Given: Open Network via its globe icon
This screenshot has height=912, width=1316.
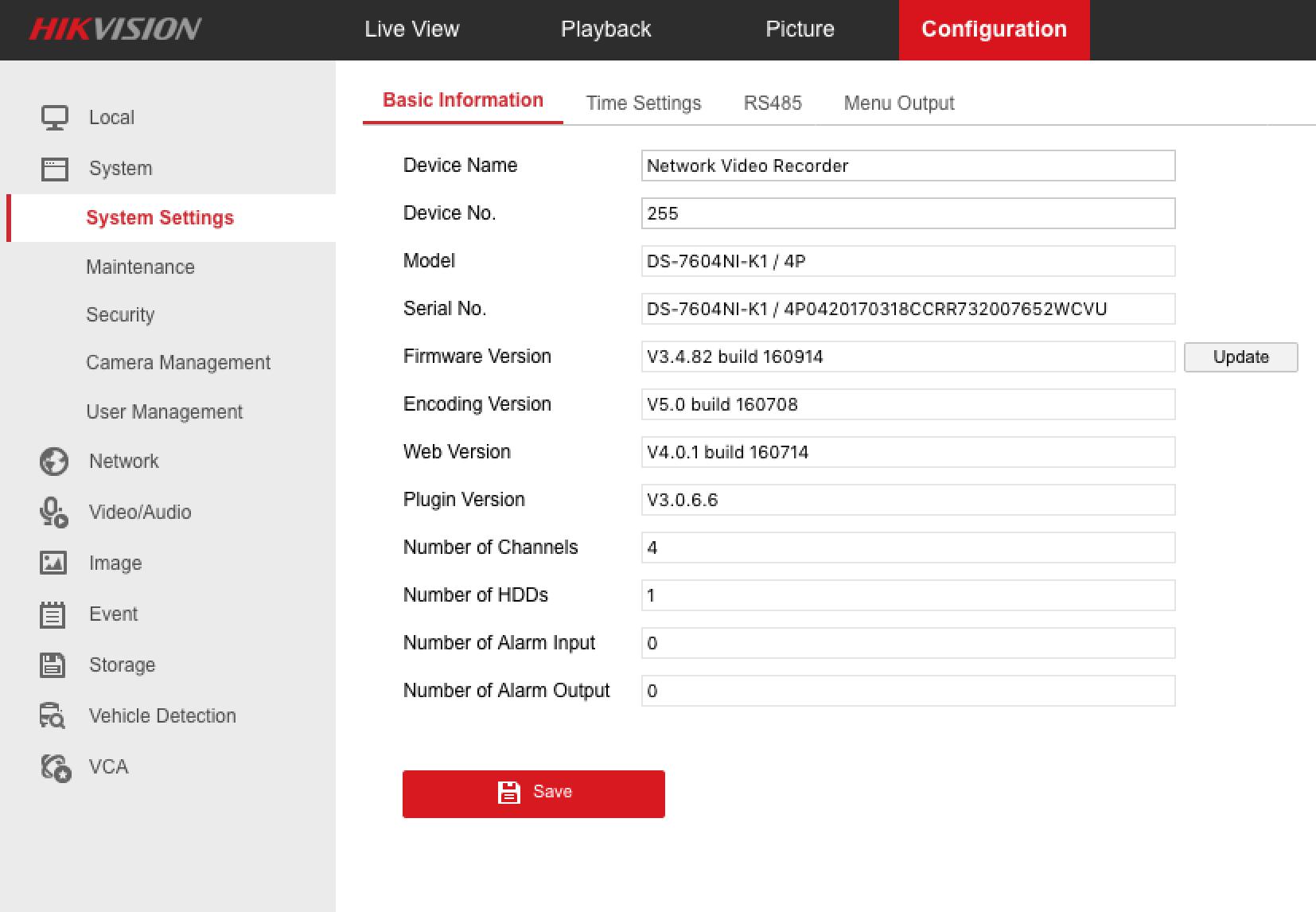Looking at the screenshot, I should point(54,462).
